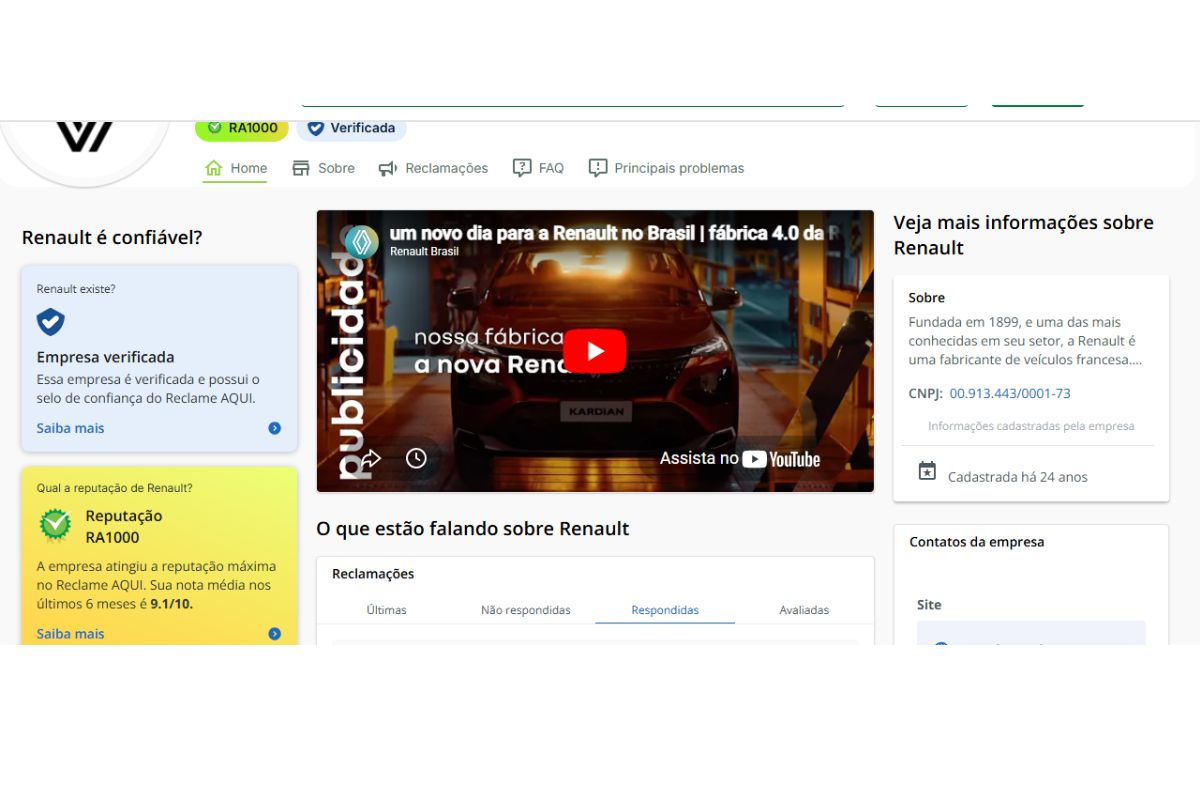This screenshot has height=800, width=1200.
Task: Click the share arrow icon on video
Action: (x=370, y=458)
